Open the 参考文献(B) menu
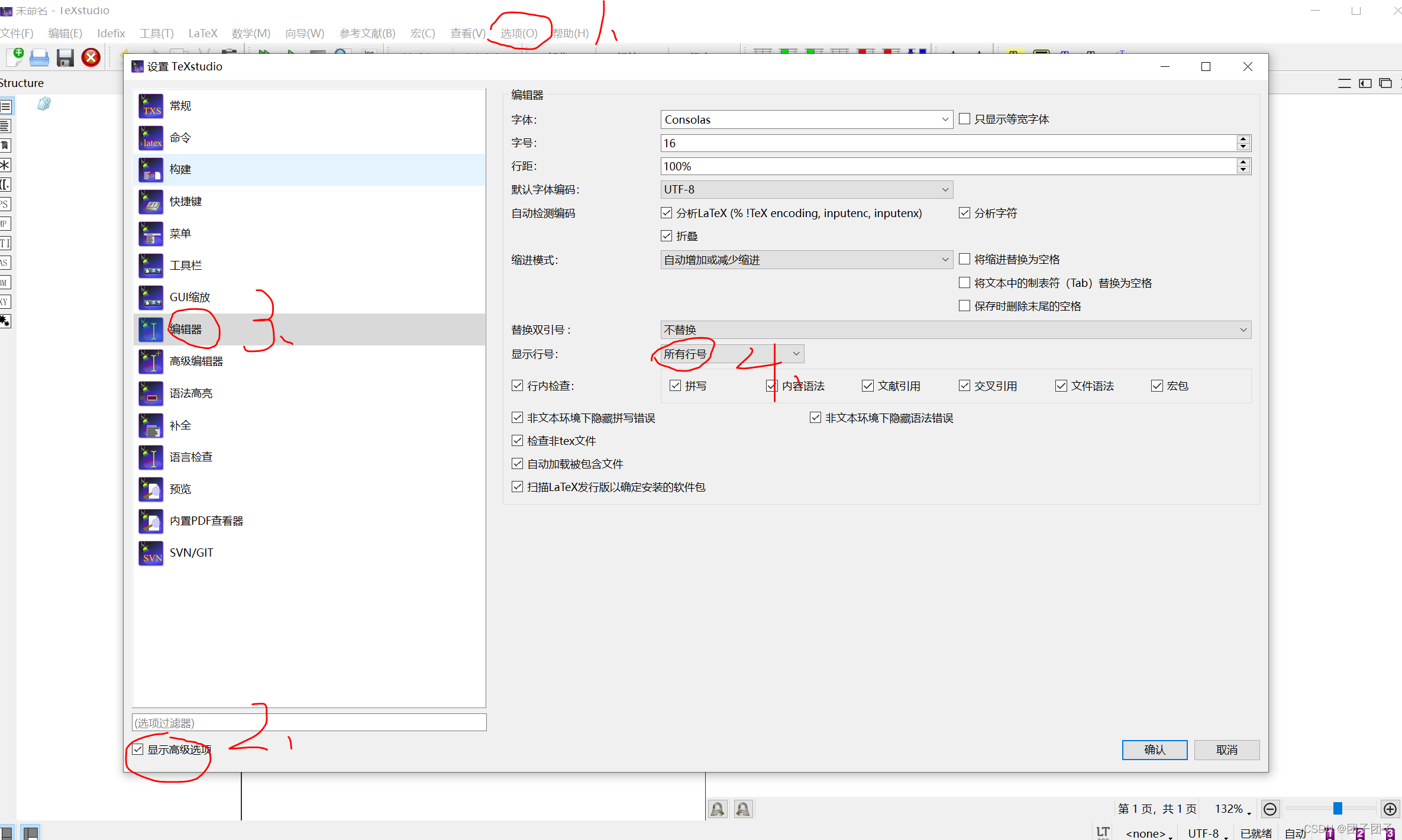The height and width of the screenshot is (840, 1402). [x=367, y=33]
